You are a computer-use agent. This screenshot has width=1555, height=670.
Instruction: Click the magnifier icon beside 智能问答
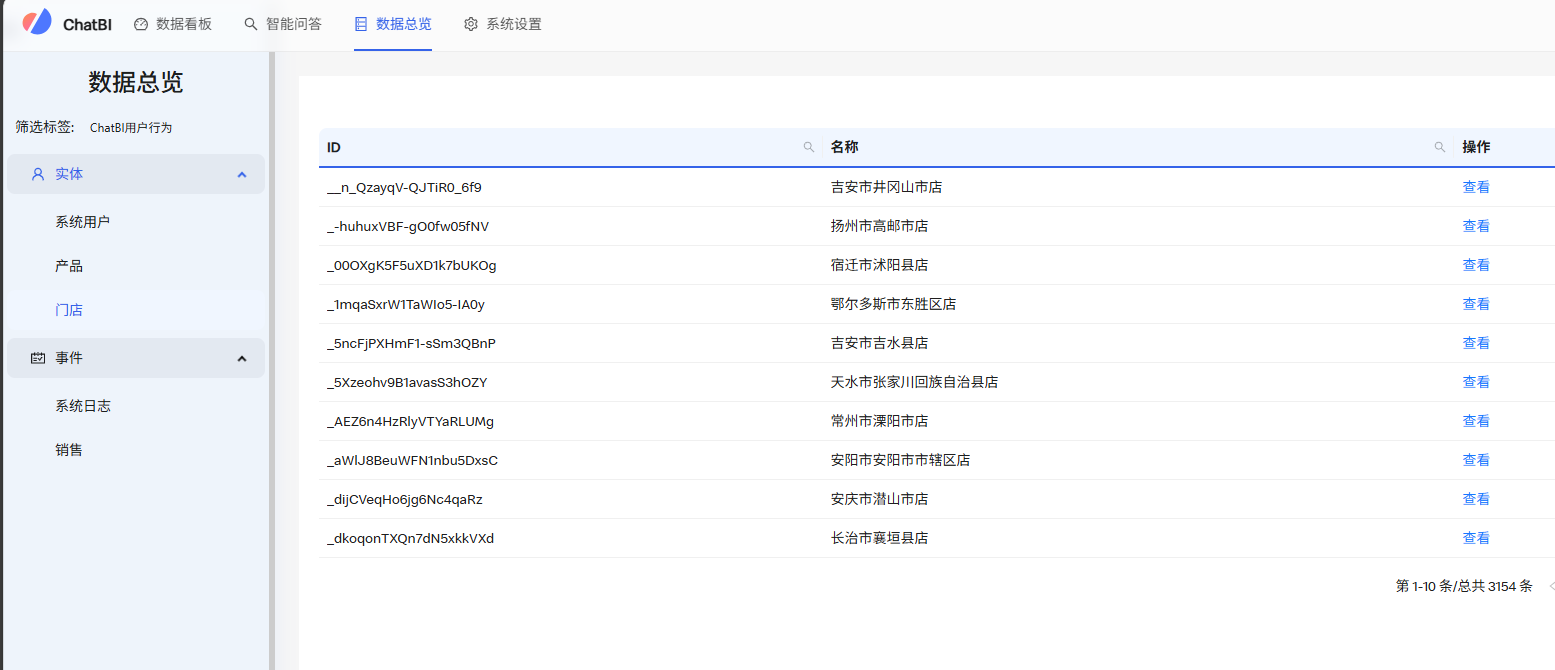[250, 24]
